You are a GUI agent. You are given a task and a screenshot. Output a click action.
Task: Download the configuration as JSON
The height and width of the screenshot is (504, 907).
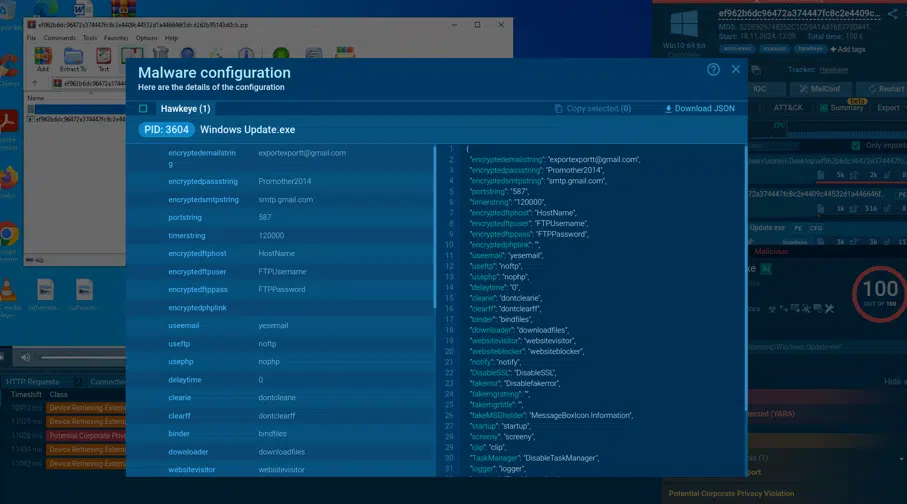(700, 108)
